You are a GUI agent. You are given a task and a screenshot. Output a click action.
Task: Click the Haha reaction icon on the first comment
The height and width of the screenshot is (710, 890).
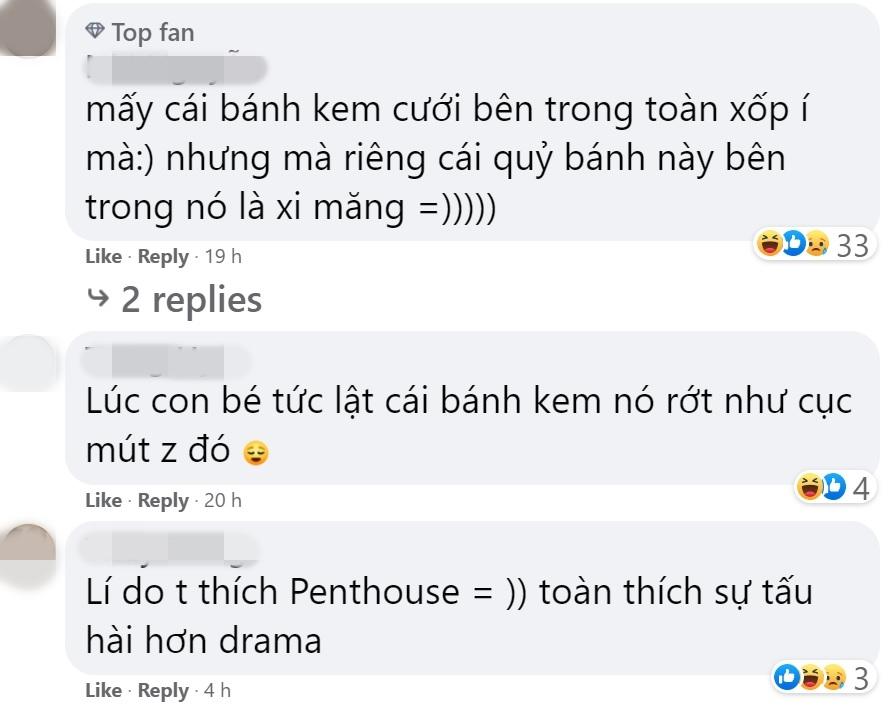point(768,243)
